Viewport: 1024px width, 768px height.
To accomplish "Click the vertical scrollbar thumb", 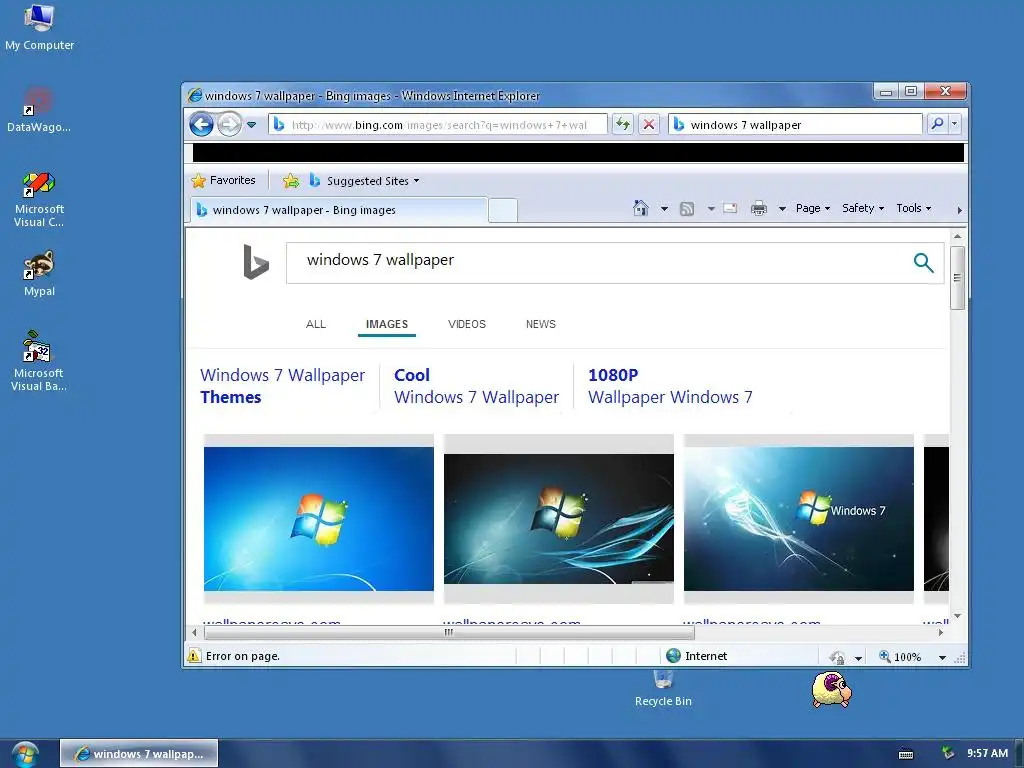I will point(957,278).
